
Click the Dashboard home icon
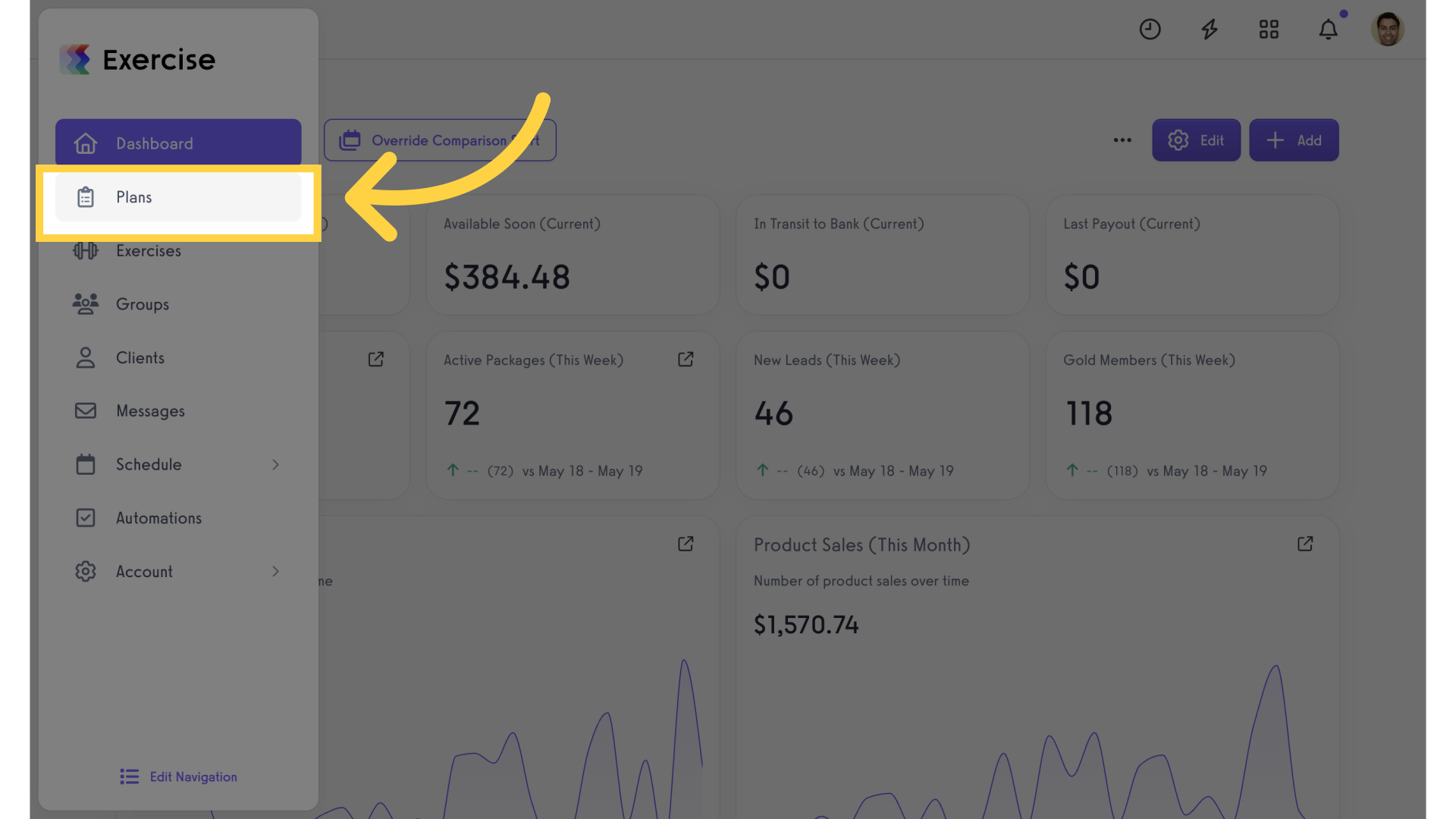[86, 143]
